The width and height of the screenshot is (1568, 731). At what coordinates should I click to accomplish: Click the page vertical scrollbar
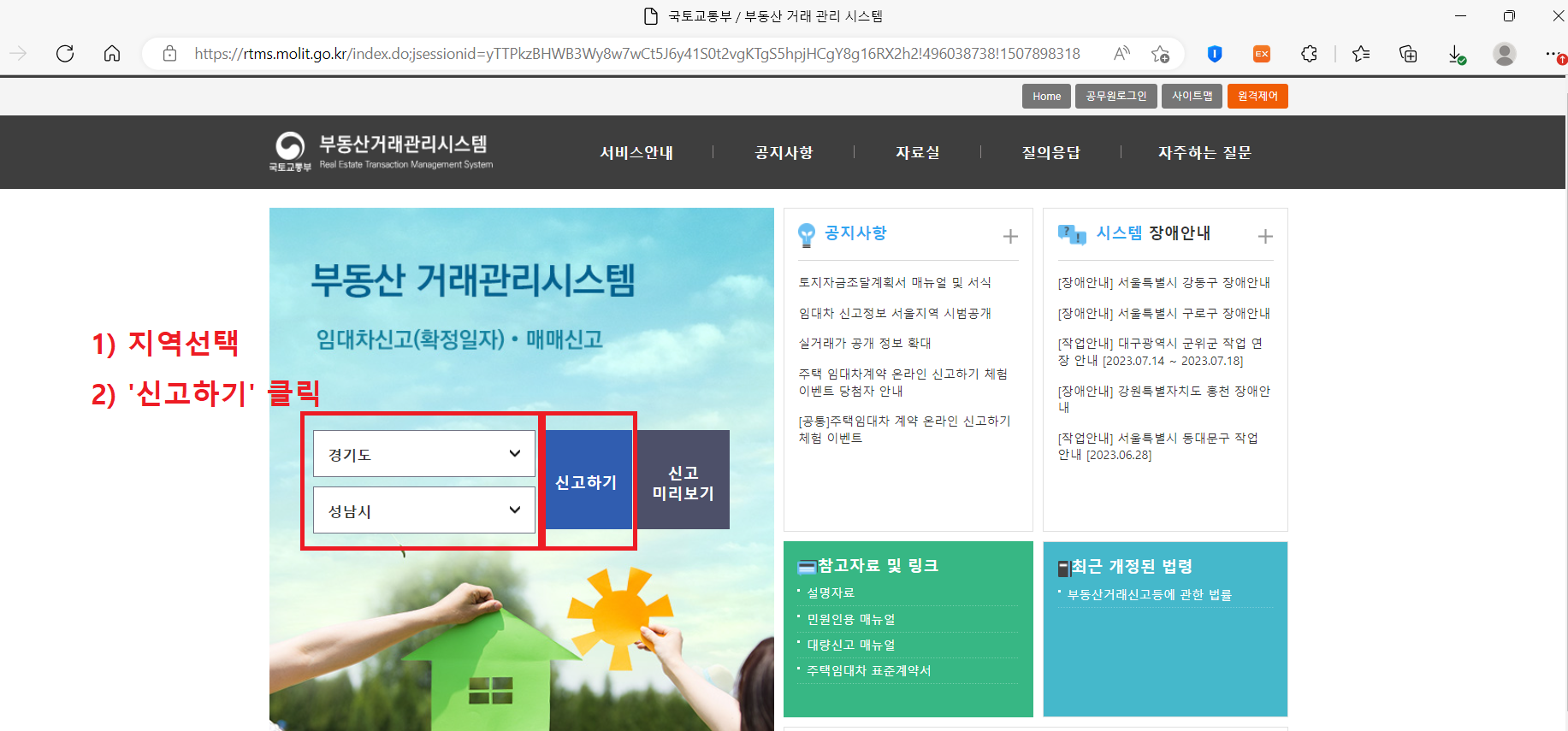tap(1565, 402)
